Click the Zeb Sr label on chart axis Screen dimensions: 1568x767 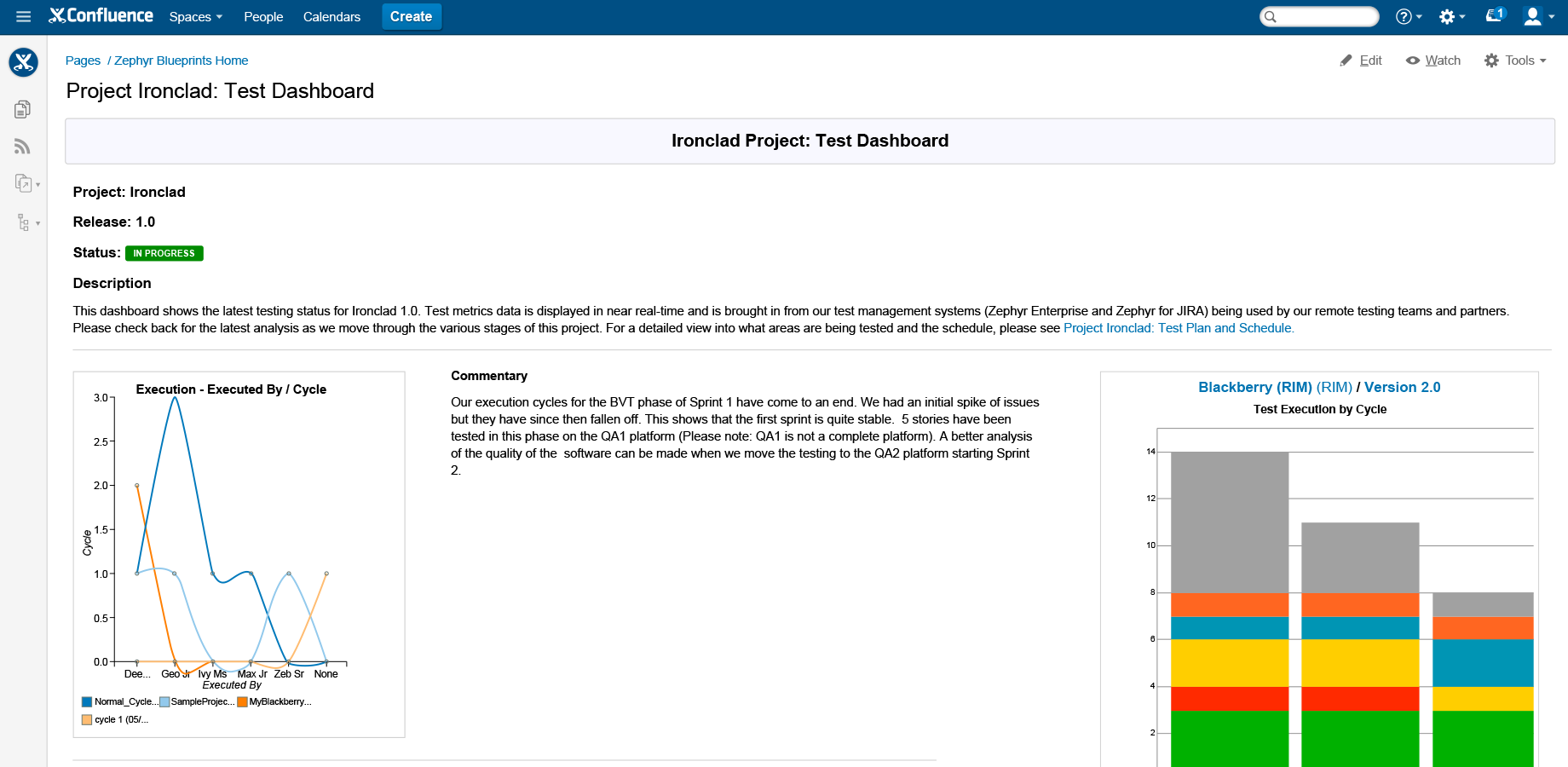pos(289,674)
